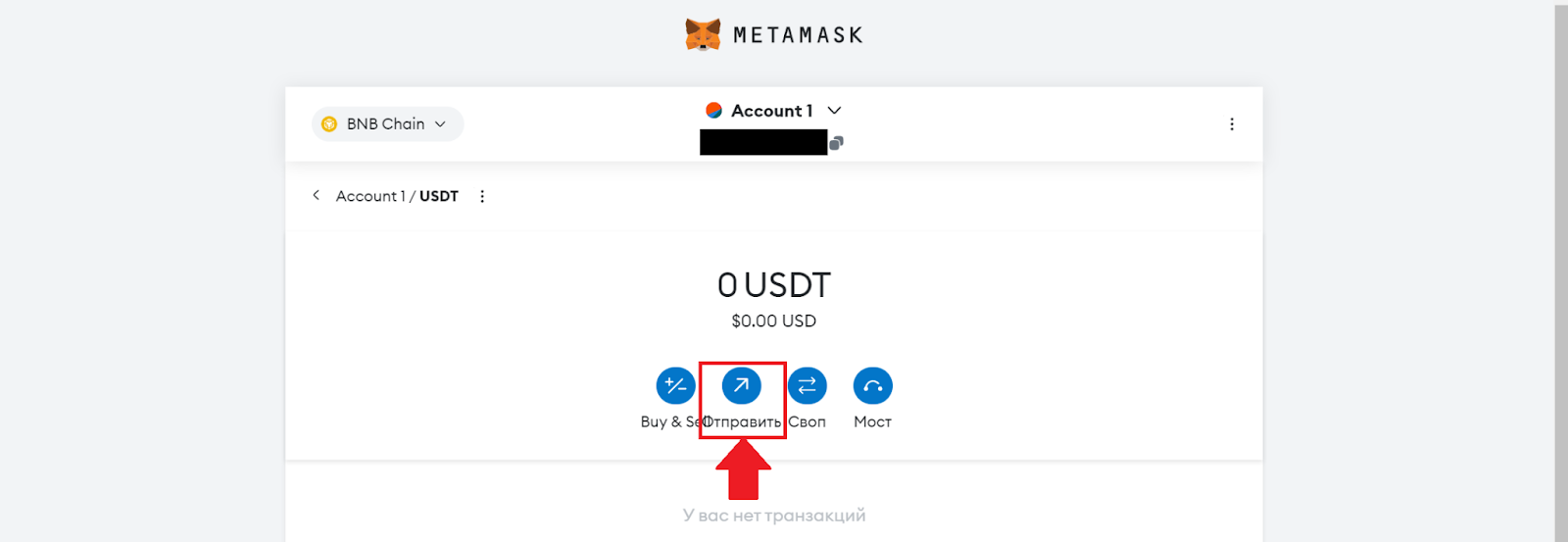Viewport: 1568px width, 542px height.
Task: Click the Account 1 avatar icon
Action: coord(714,111)
